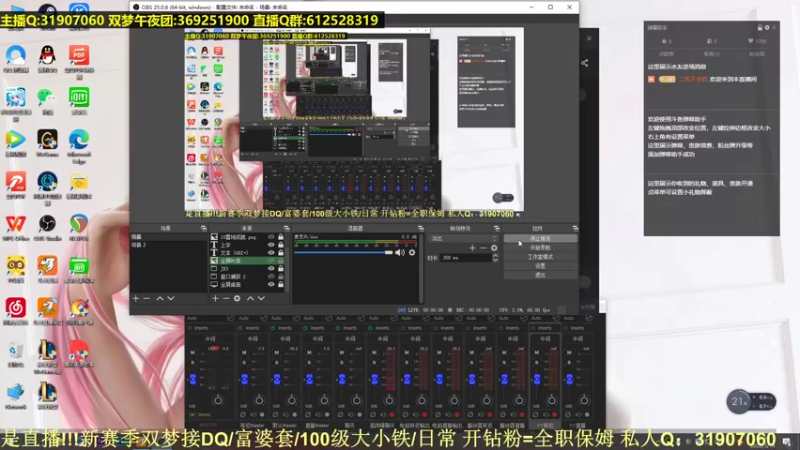Remove the selected source with minus icon
Screen dimensions: 800x450
point(226,298)
